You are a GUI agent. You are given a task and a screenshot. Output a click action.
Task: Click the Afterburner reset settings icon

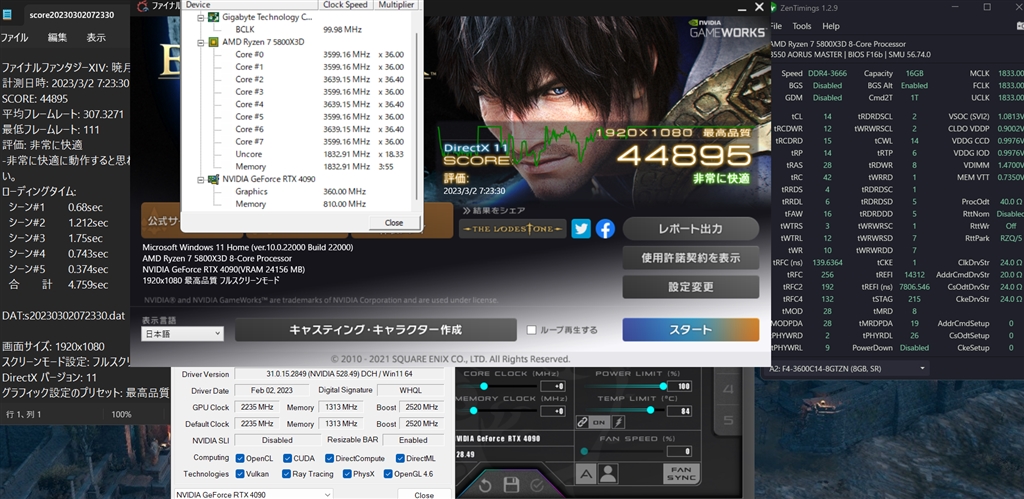(x=485, y=485)
